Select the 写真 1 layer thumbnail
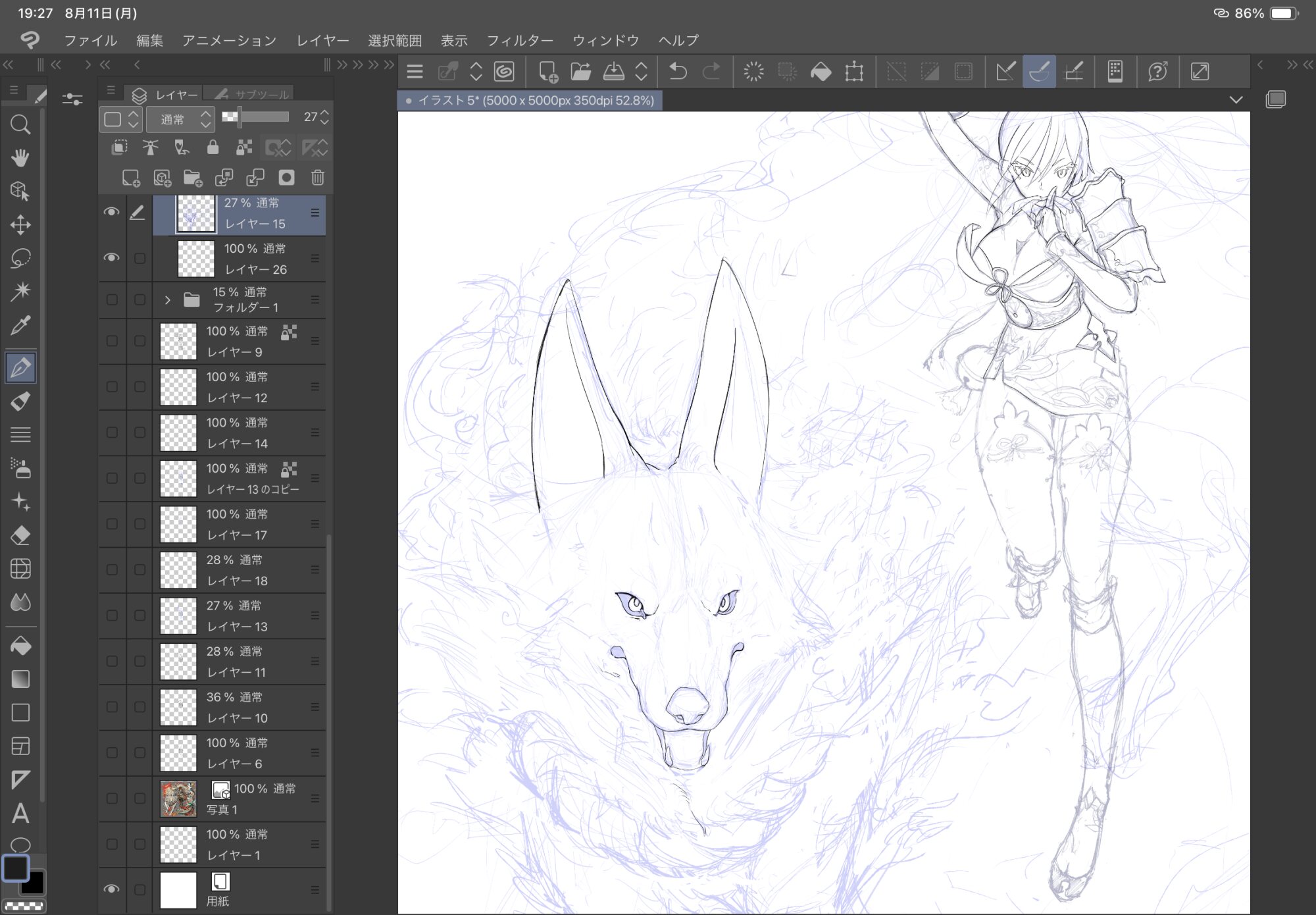1316x915 pixels. [x=178, y=798]
